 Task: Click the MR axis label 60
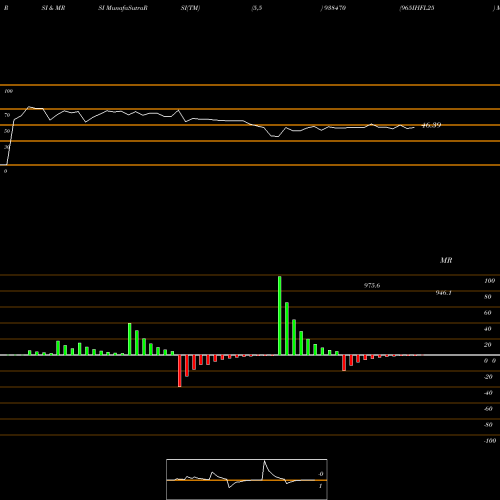pos(488,313)
